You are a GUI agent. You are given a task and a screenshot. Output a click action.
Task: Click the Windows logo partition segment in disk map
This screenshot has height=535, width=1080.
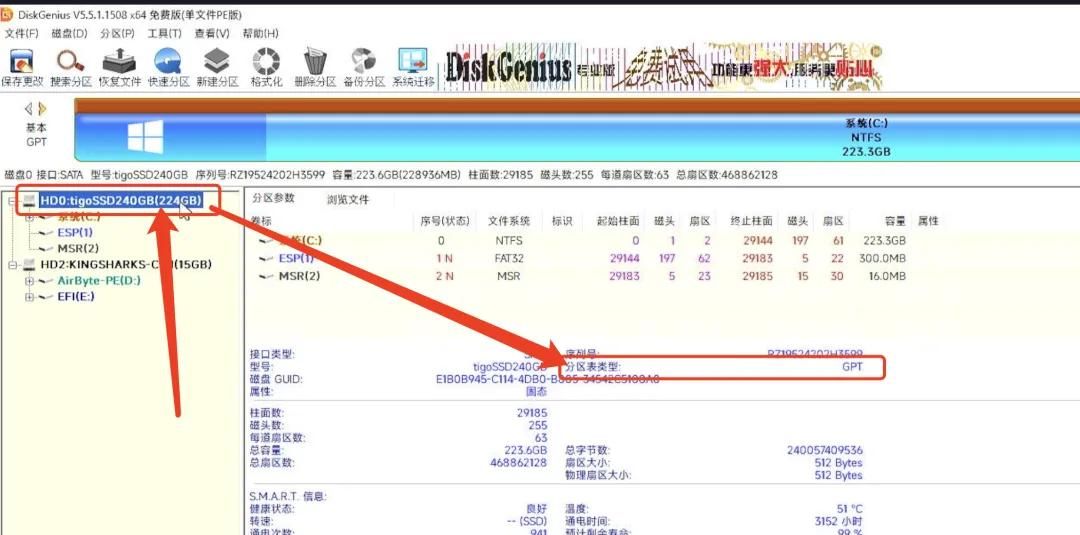click(x=145, y=136)
